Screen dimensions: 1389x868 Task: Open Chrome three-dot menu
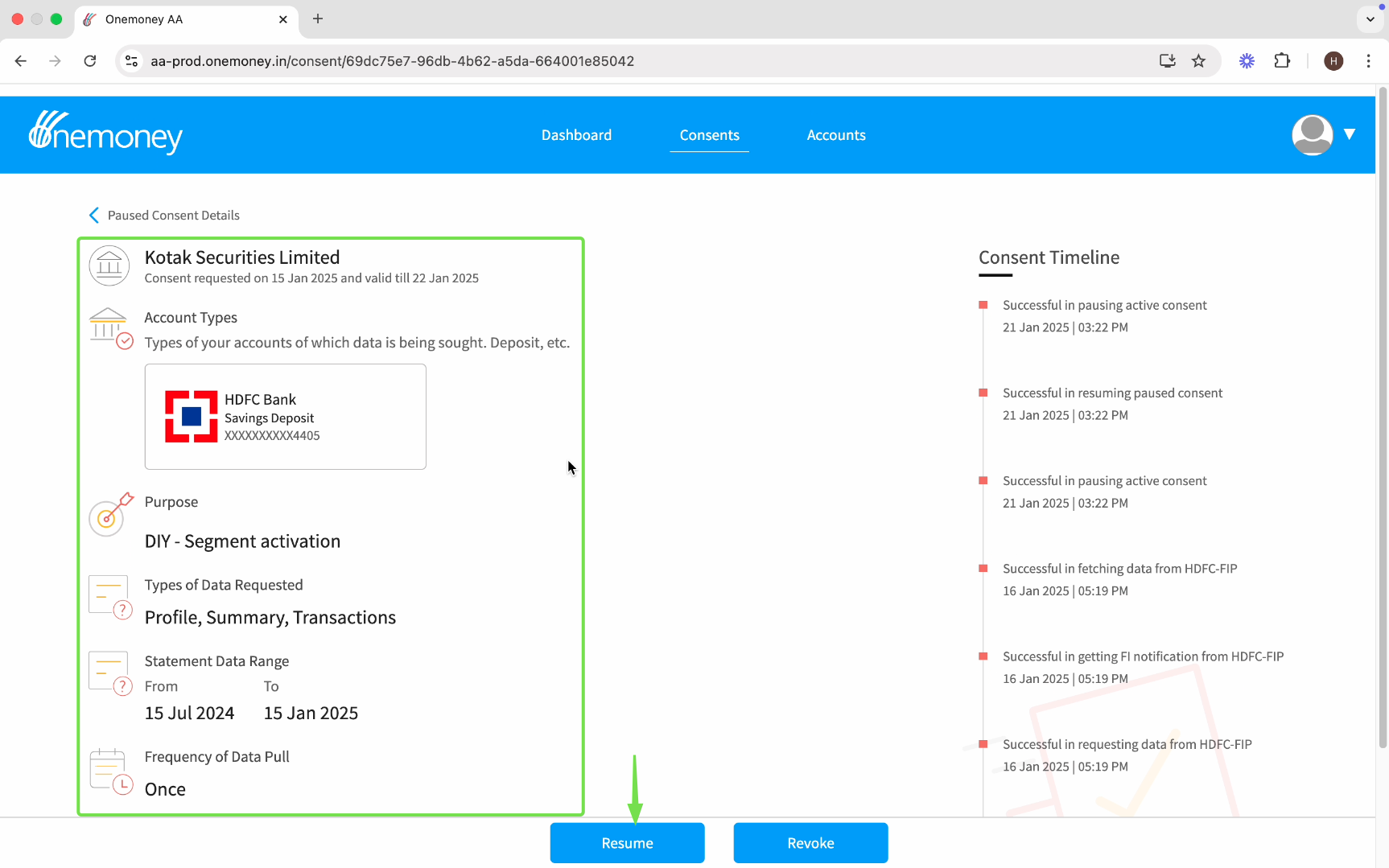click(x=1368, y=61)
